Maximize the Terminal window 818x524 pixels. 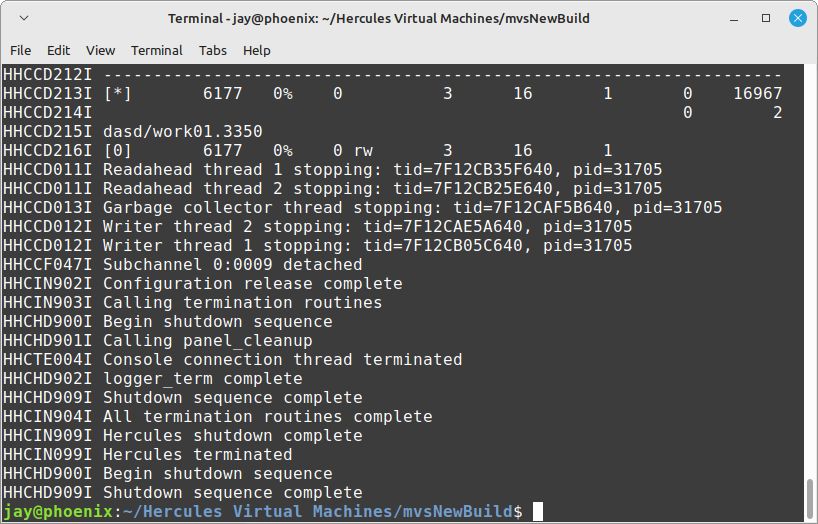(x=766, y=18)
